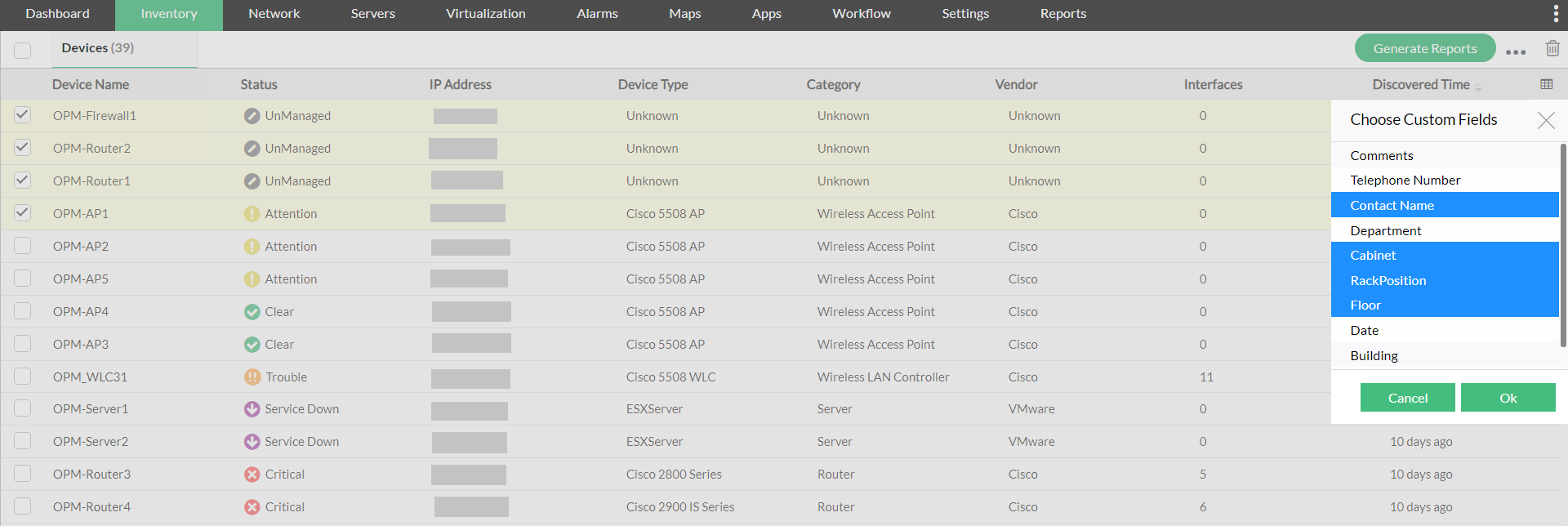Sort by Discovered Time column arrow

[x=1477, y=87]
